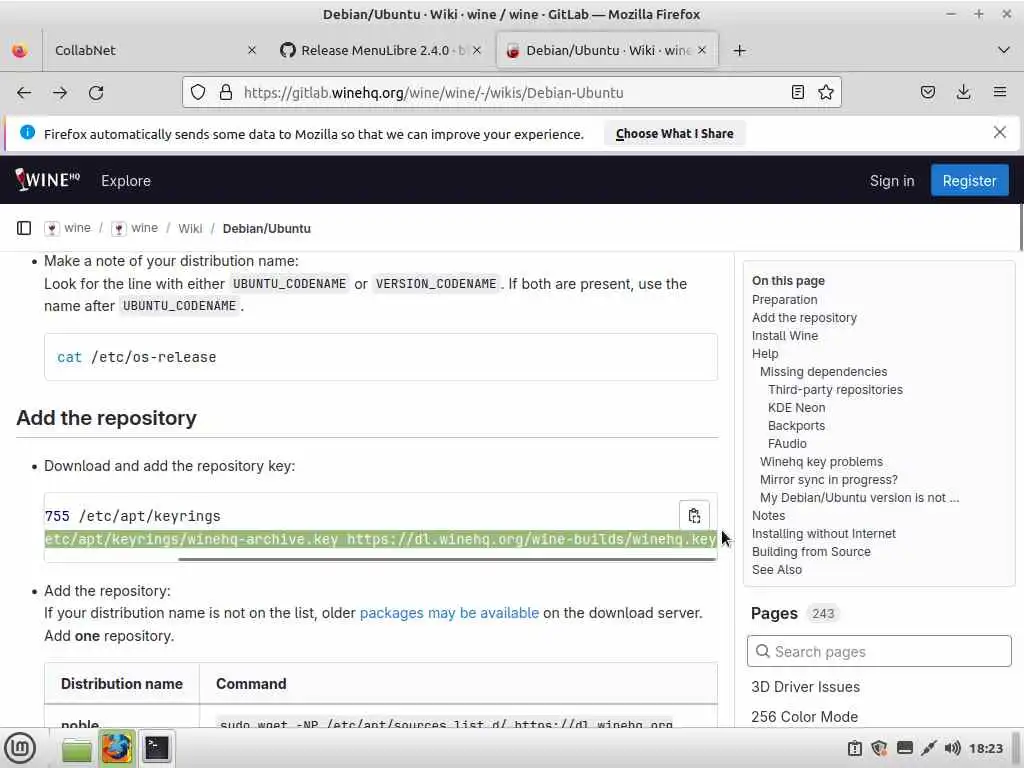This screenshot has width=1024, height=768.
Task: Click the code block horizontal scrollbar
Action: [447, 559]
